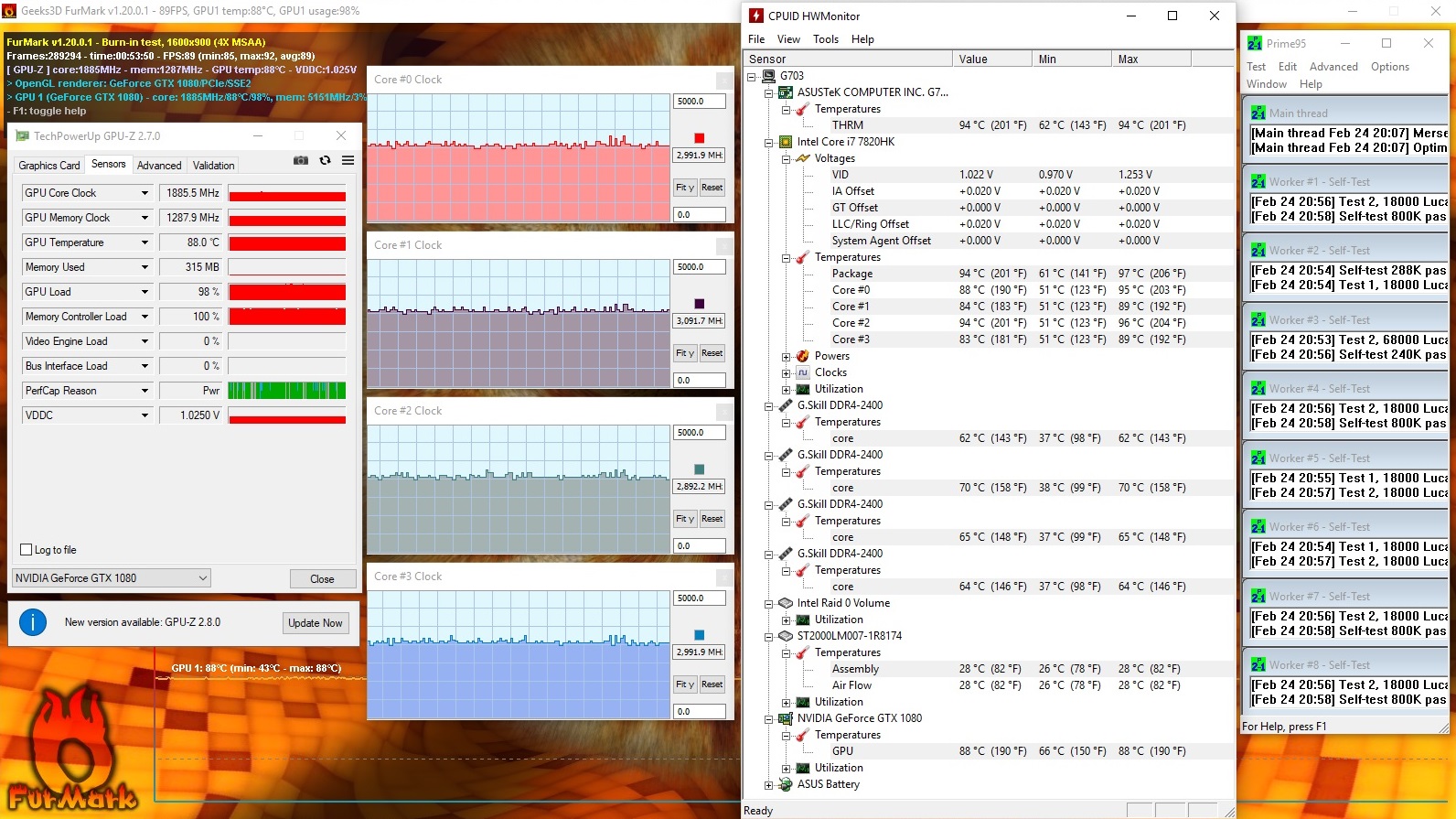Open the Tools menu in HWMonitor
This screenshot has height=819, width=1456.
pos(826,39)
